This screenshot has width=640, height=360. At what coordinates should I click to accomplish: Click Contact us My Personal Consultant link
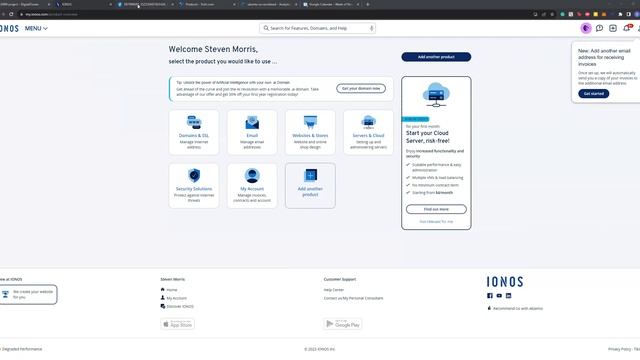[353, 298]
